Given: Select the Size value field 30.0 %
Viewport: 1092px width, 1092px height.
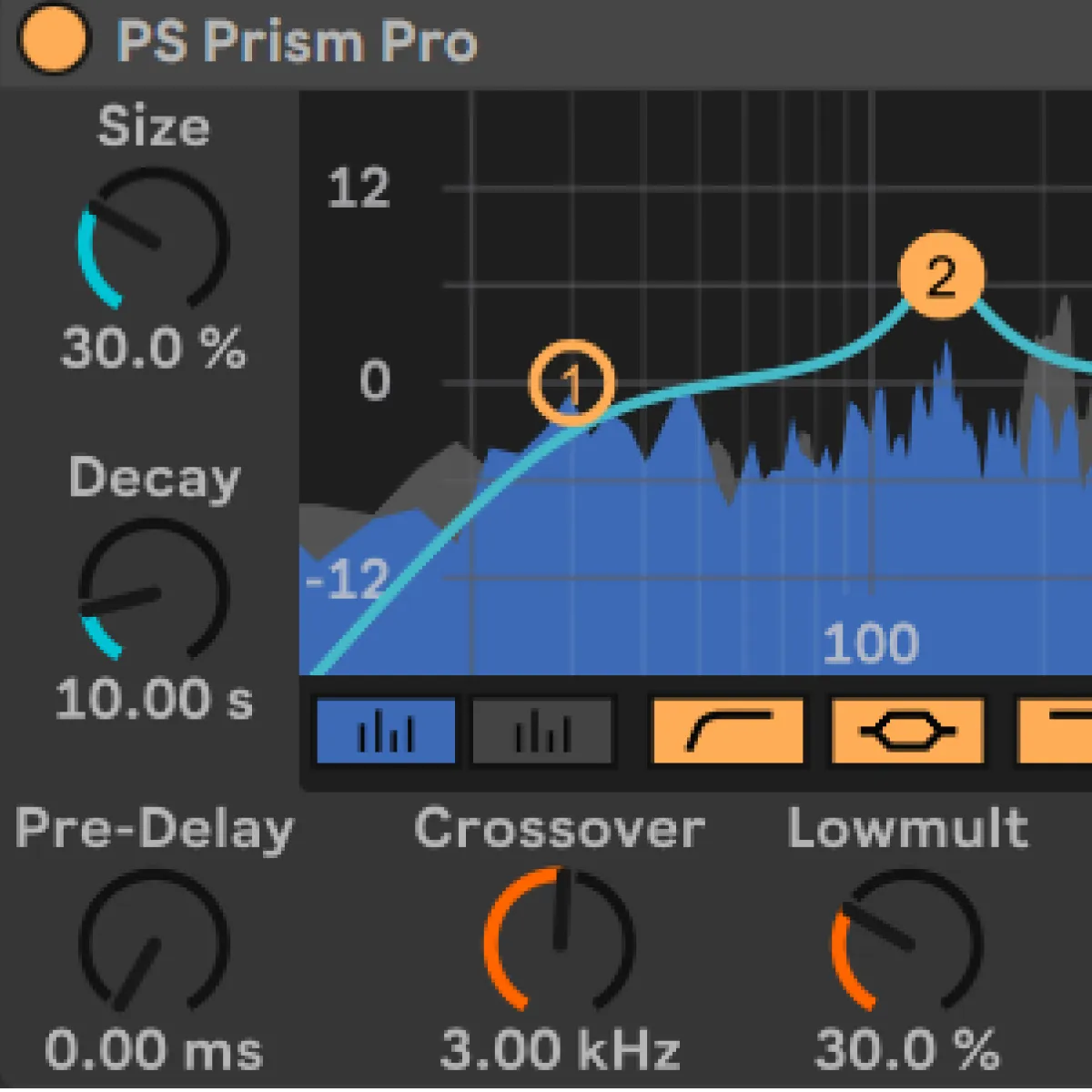Looking at the screenshot, I should (153, 348).
